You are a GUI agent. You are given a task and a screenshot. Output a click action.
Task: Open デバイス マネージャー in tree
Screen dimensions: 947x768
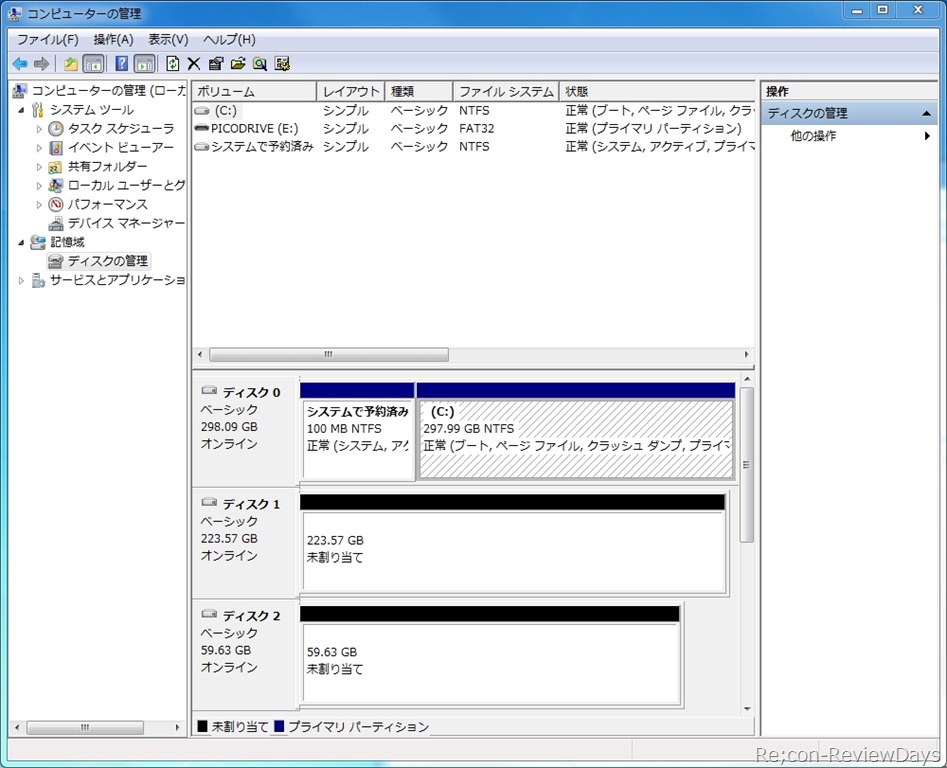pos(126,223)
